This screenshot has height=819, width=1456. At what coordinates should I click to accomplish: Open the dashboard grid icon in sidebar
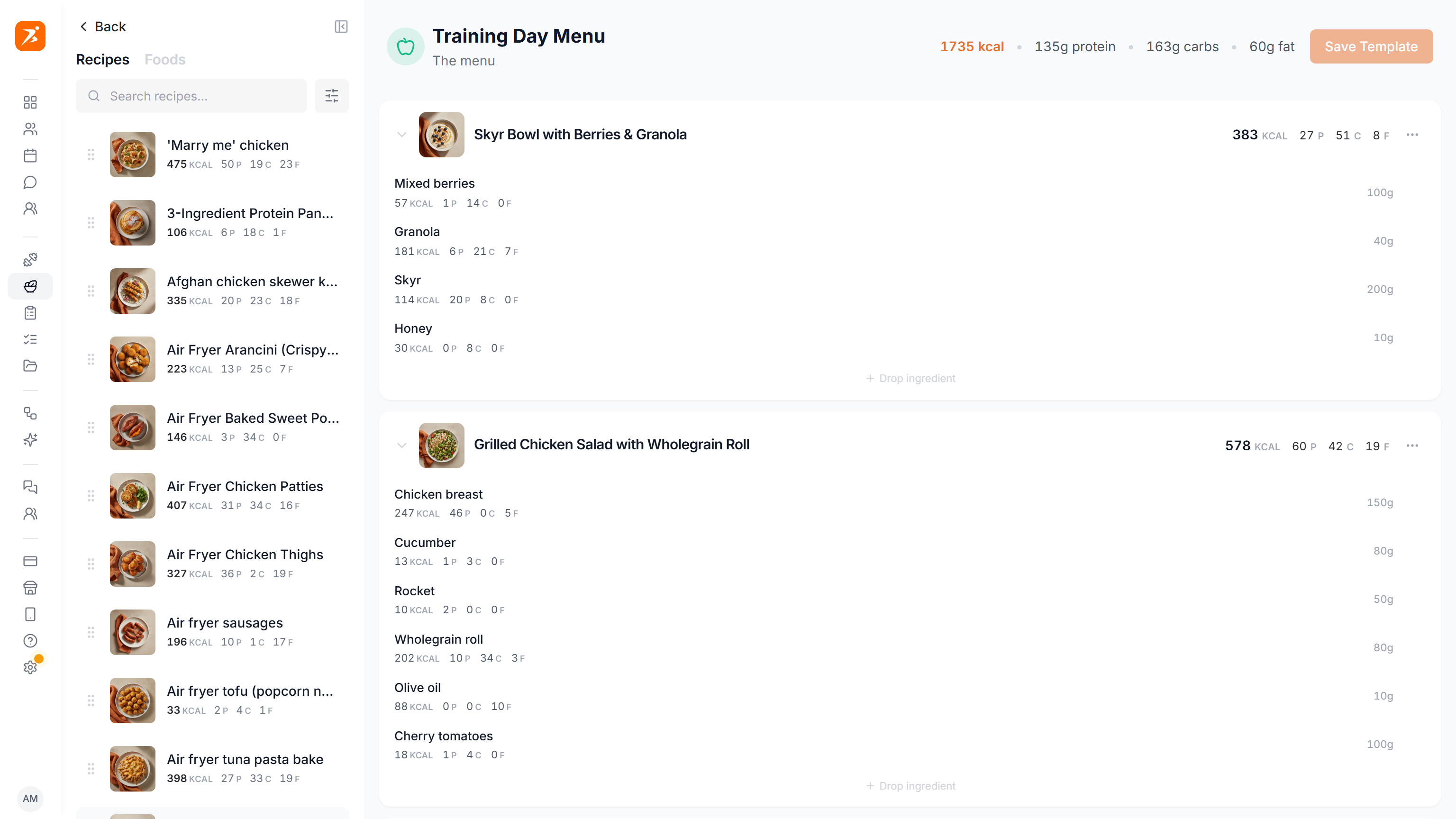tap(30, 102)
